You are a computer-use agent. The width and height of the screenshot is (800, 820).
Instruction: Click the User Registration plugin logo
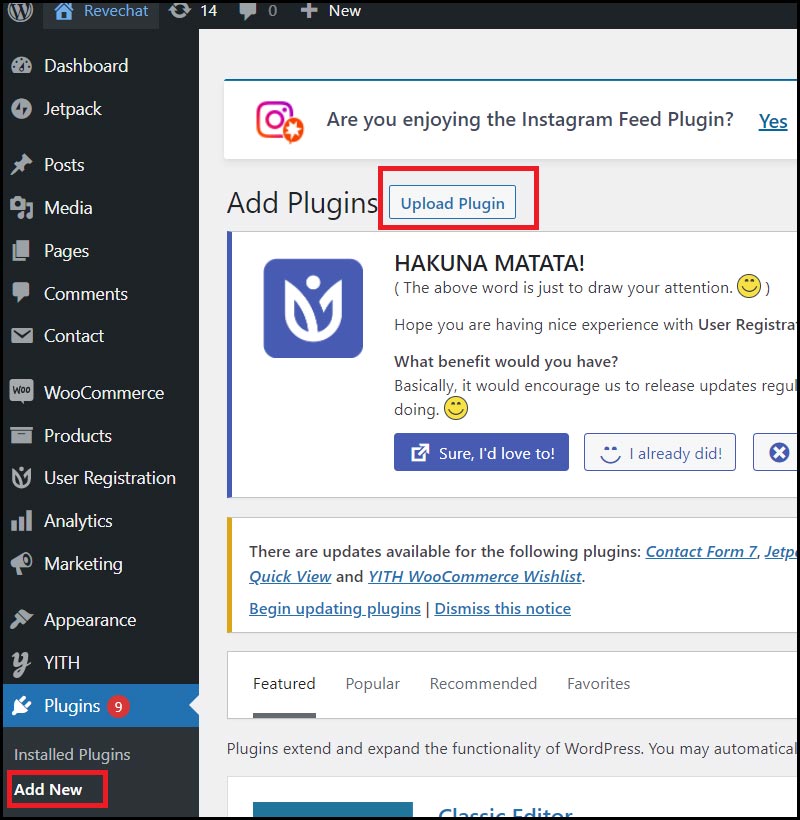(x=313, y=308)
